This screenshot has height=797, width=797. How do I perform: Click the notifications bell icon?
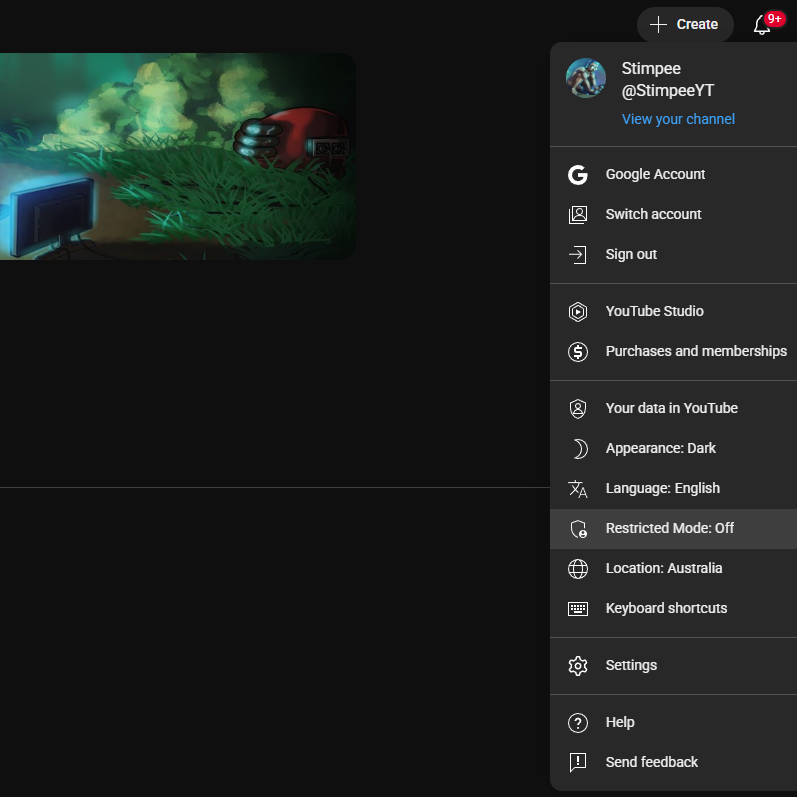(762, 24)
